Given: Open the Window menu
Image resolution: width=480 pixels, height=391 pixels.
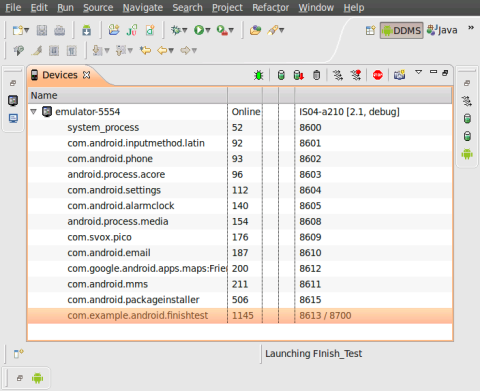Looking at the screenshot, I should pyautogui.click(x=316, y=7).
